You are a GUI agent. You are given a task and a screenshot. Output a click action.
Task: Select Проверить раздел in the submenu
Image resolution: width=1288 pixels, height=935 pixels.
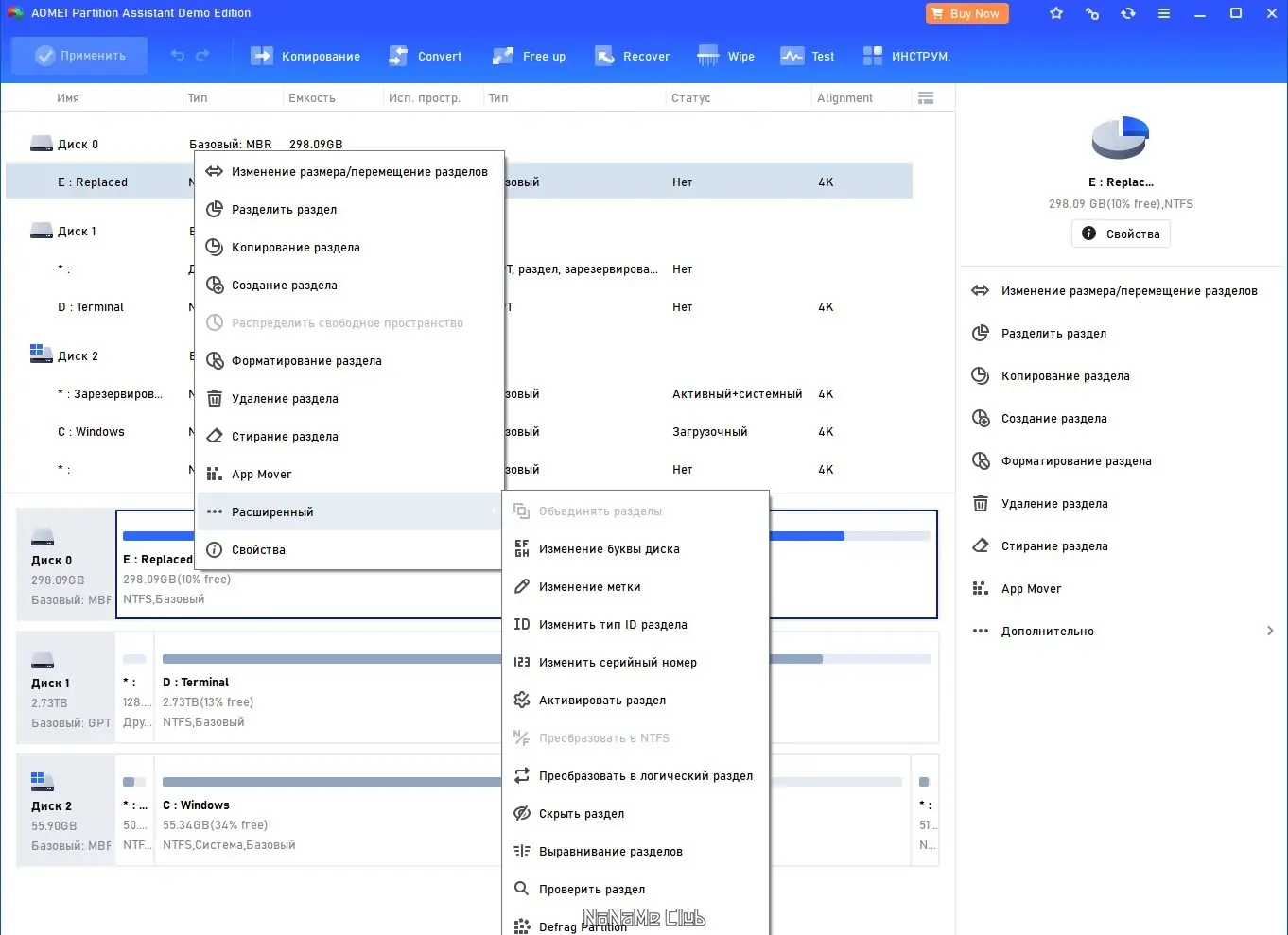(x=635, y=889)
